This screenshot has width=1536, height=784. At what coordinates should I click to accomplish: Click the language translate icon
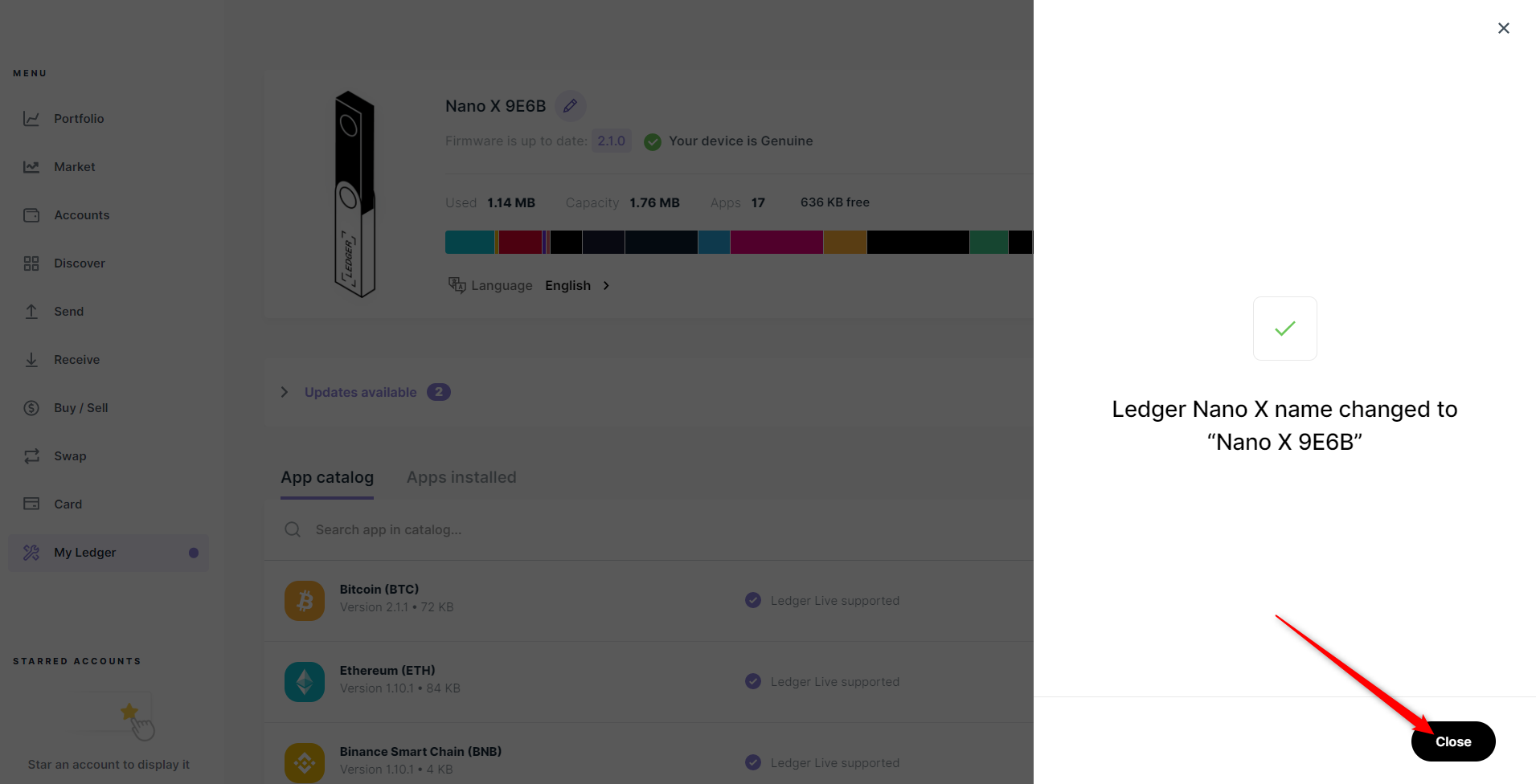tap(457, 285)
